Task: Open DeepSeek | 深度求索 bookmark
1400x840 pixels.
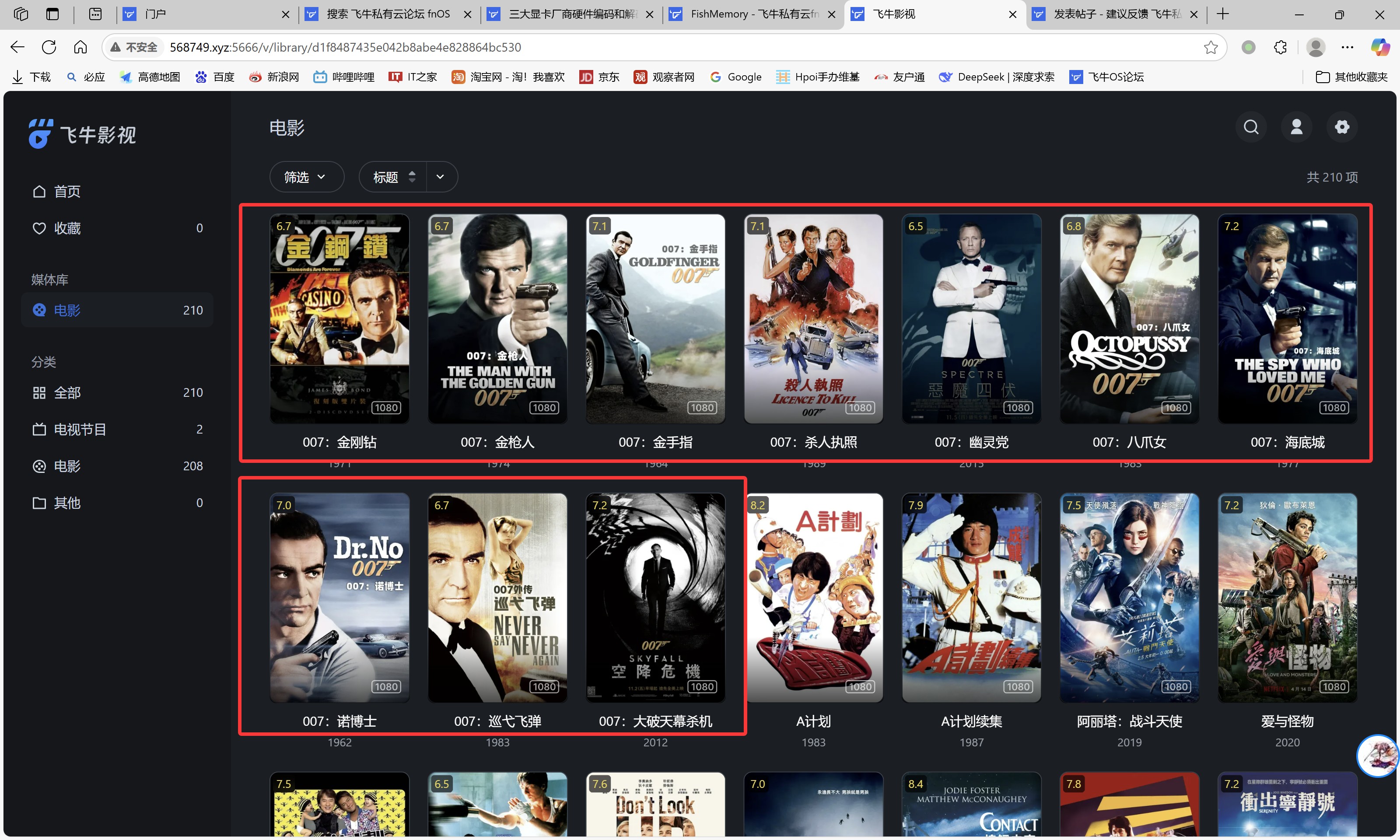Action: click(x=997, y=77)
